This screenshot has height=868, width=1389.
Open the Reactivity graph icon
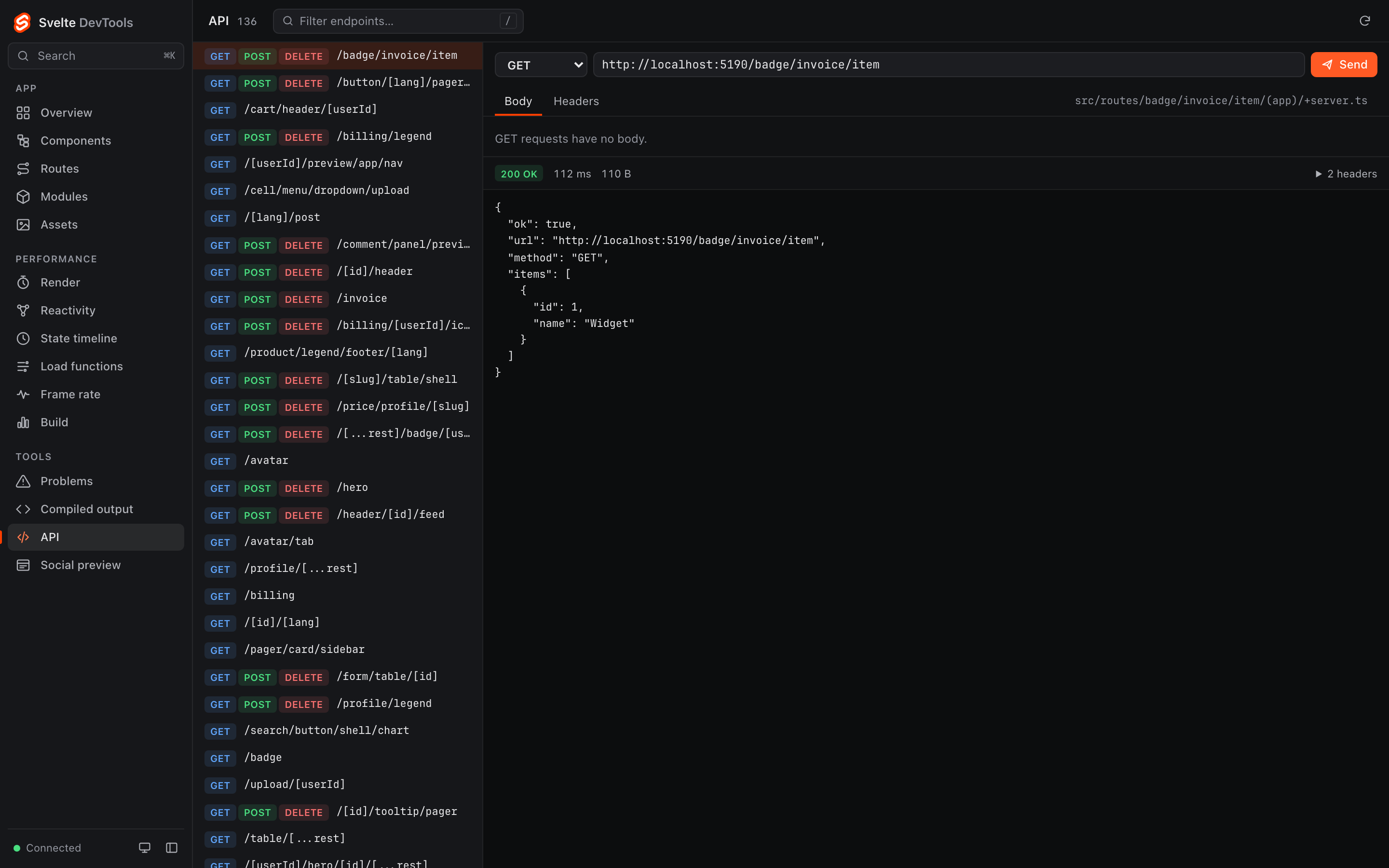coord(23,311)
